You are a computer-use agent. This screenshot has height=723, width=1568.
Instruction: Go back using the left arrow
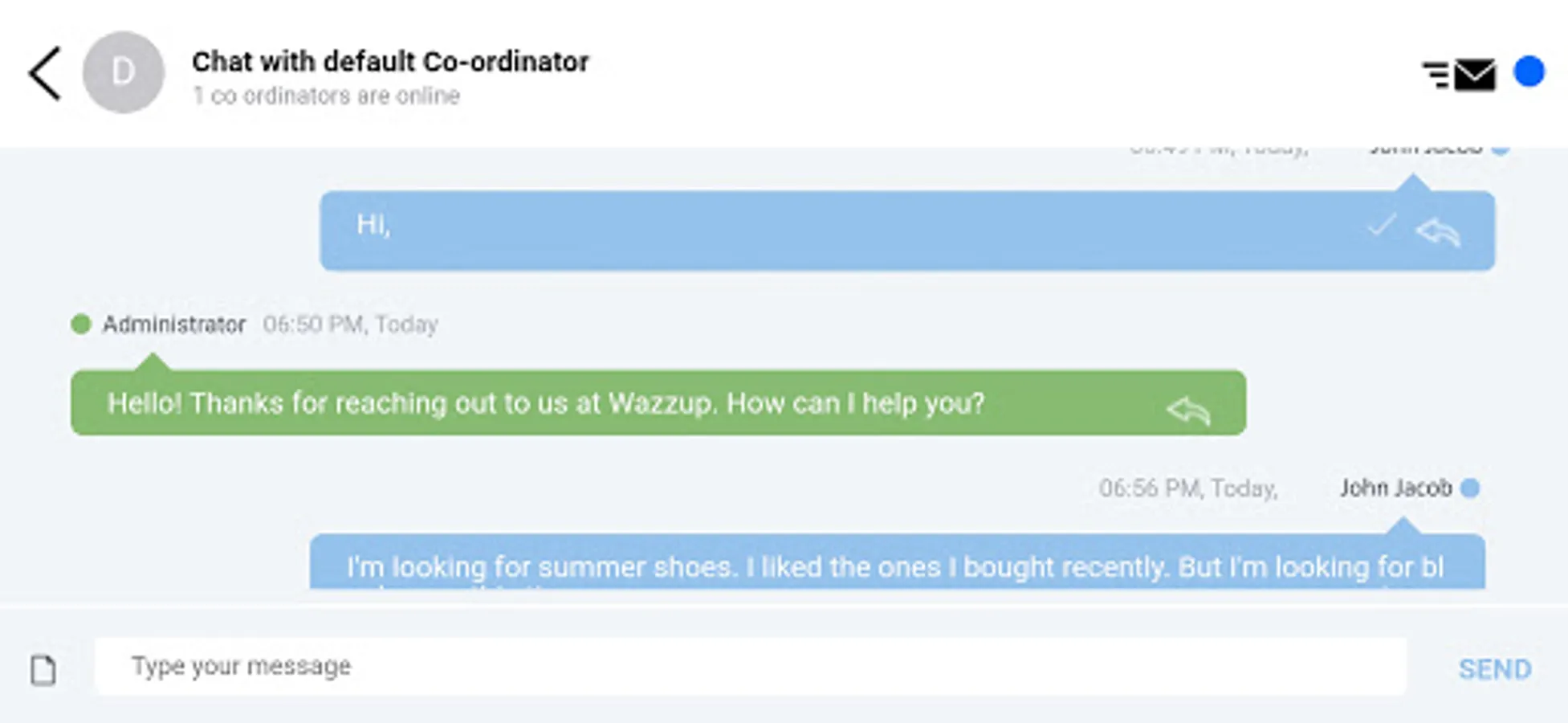[x=45, y=73]
